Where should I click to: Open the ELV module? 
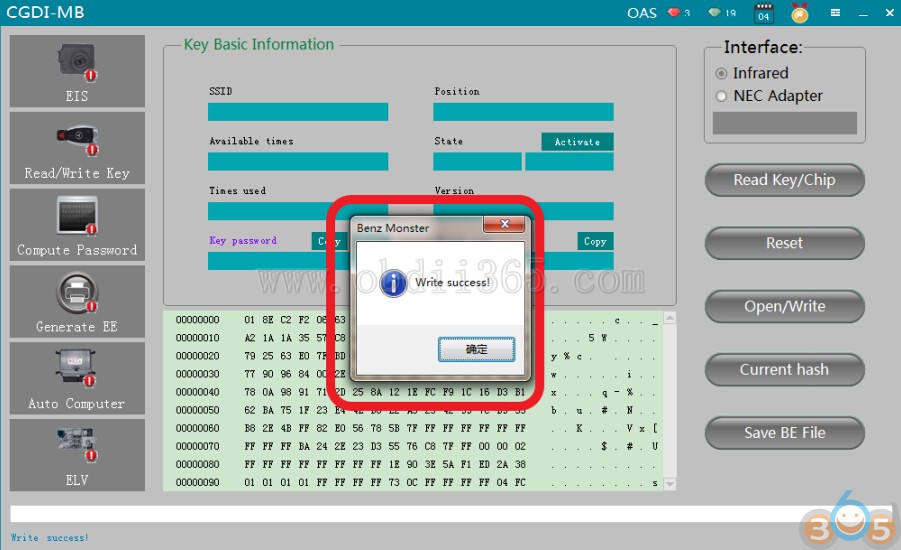click(77, 455)
